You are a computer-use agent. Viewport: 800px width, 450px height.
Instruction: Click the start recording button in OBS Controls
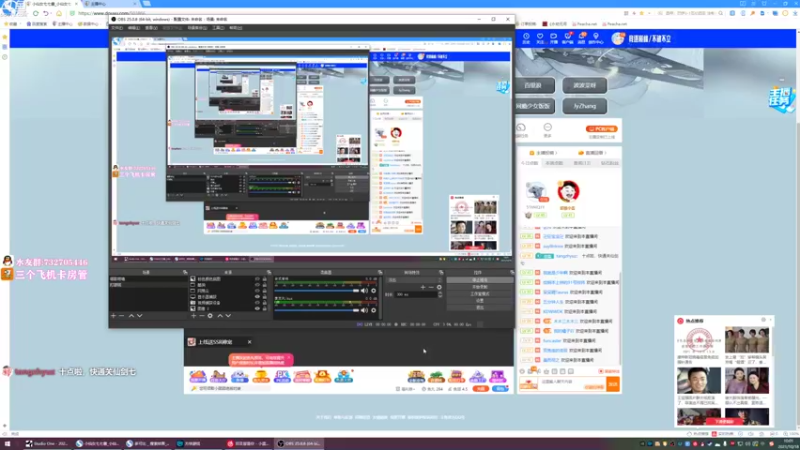point(480,287)
